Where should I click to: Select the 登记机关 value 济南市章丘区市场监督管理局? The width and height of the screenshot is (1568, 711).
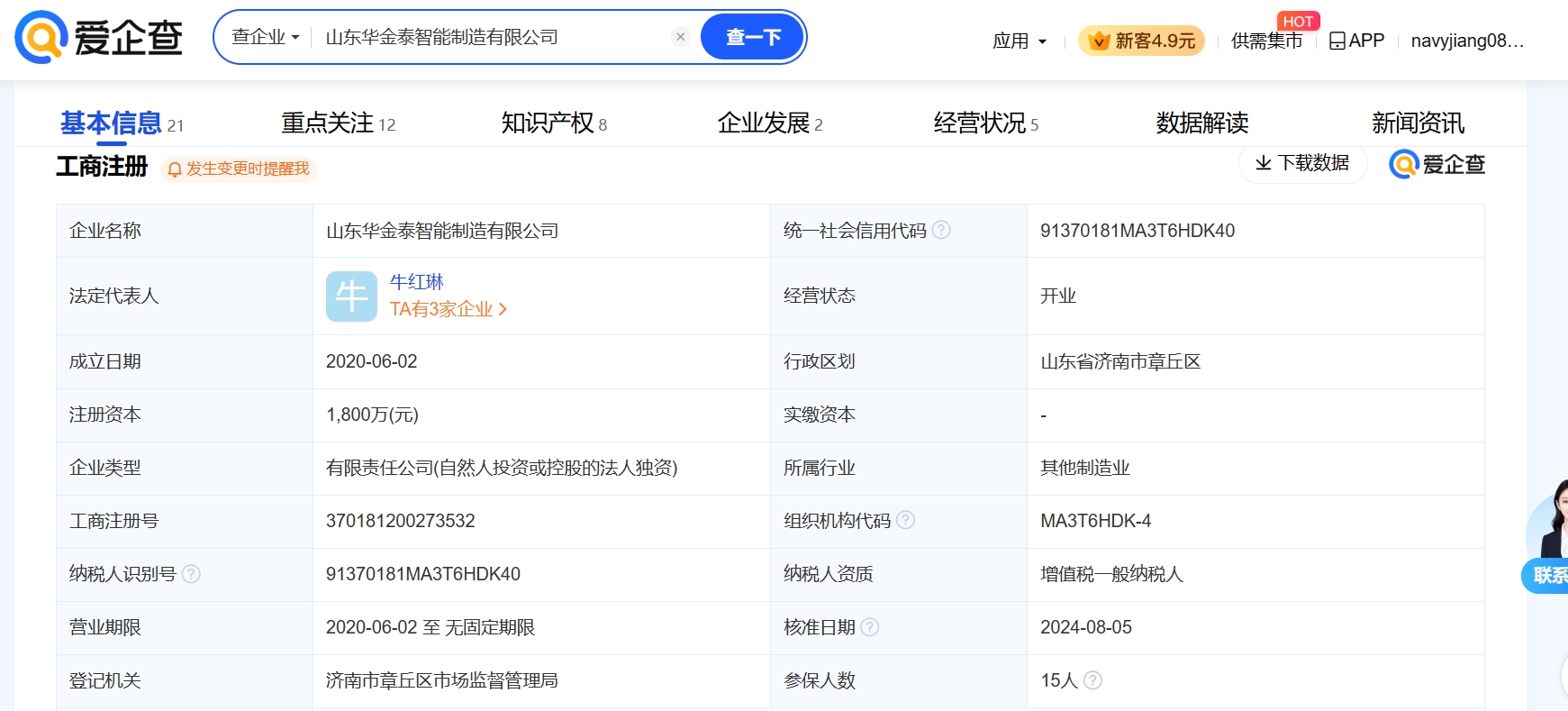click(x=442, y=680)
